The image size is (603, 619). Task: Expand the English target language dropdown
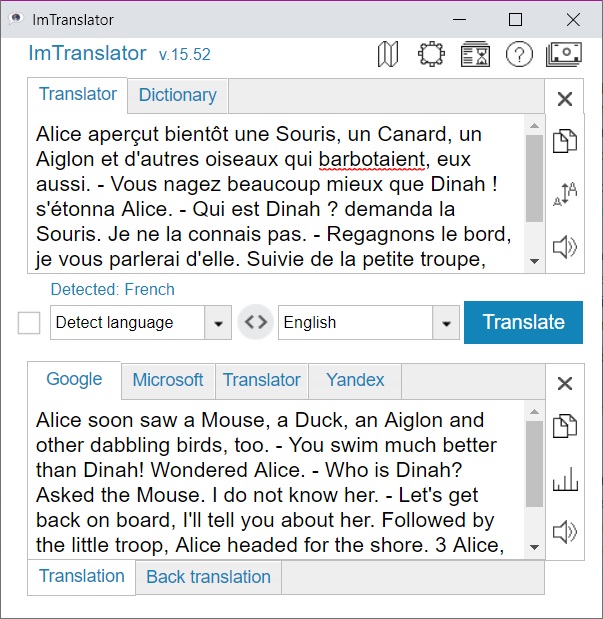(x=446, y=323)
